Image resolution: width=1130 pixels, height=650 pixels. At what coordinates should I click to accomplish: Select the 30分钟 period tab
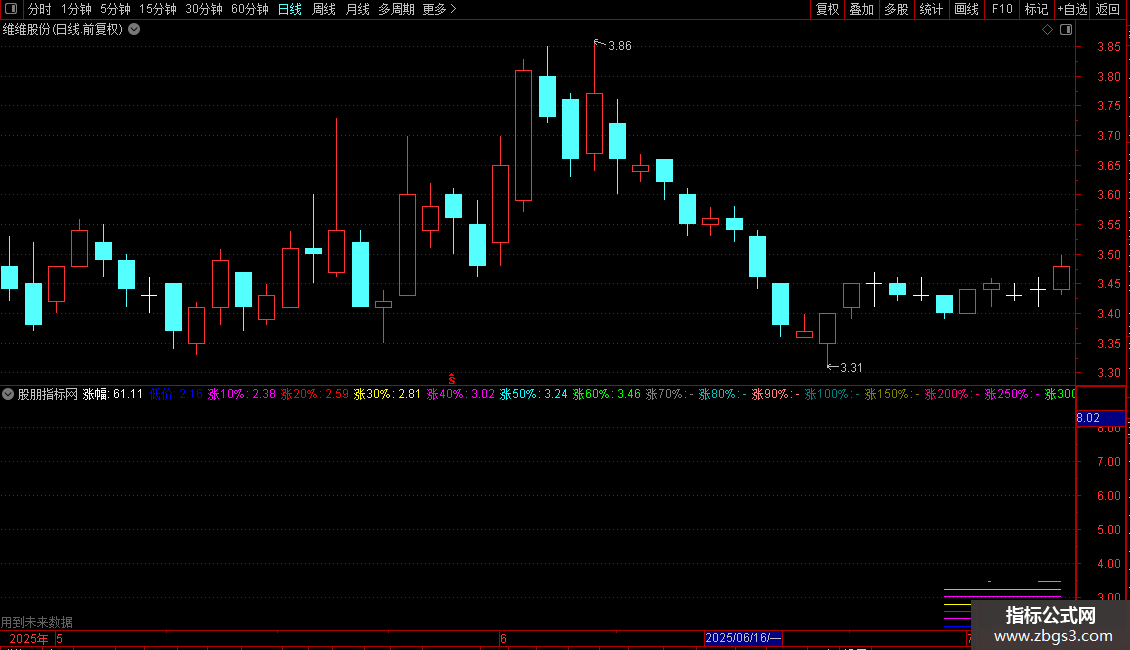(203, 9)
